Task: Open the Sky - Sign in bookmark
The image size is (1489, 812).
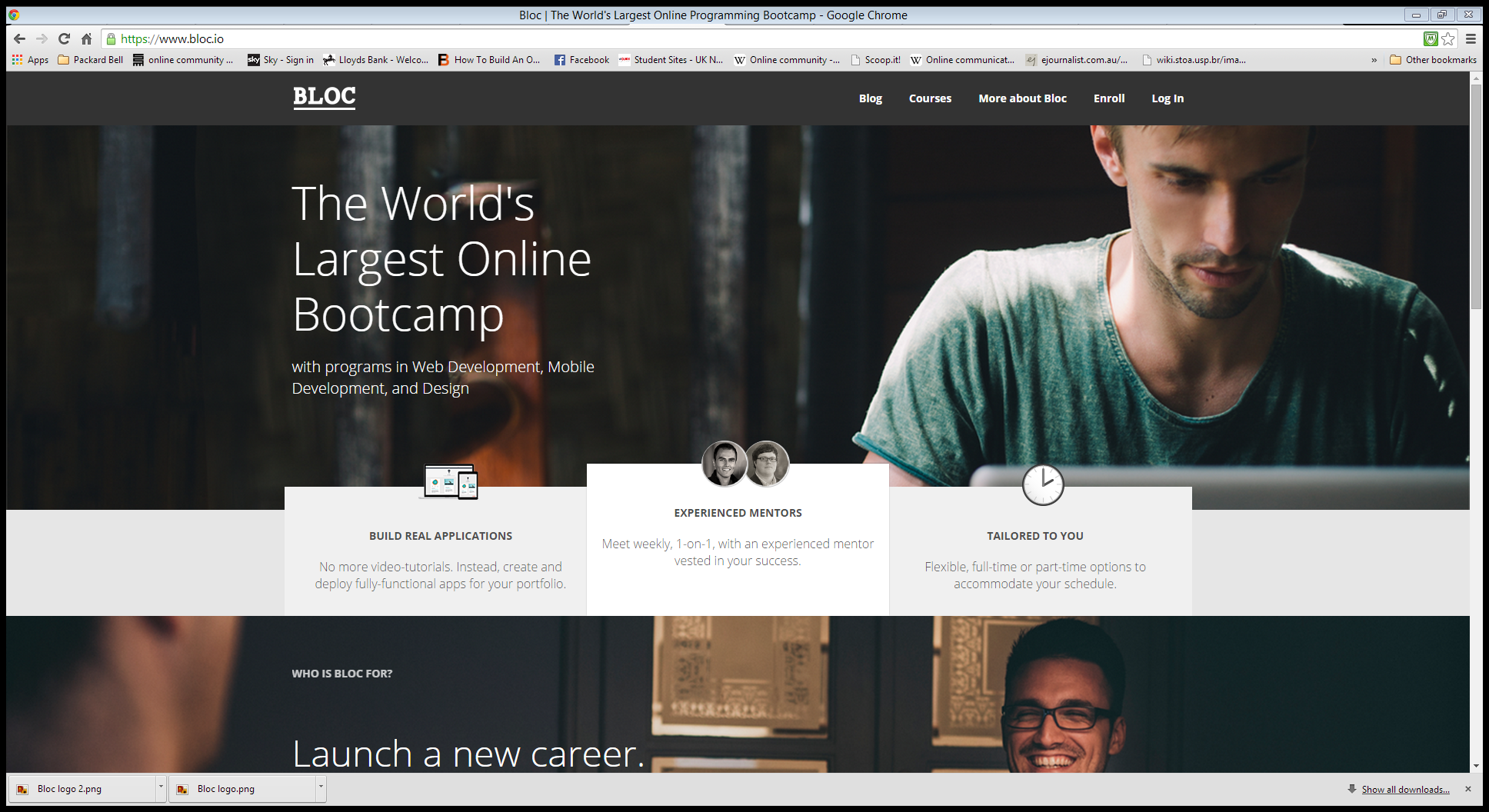Action: pos(280,59)
